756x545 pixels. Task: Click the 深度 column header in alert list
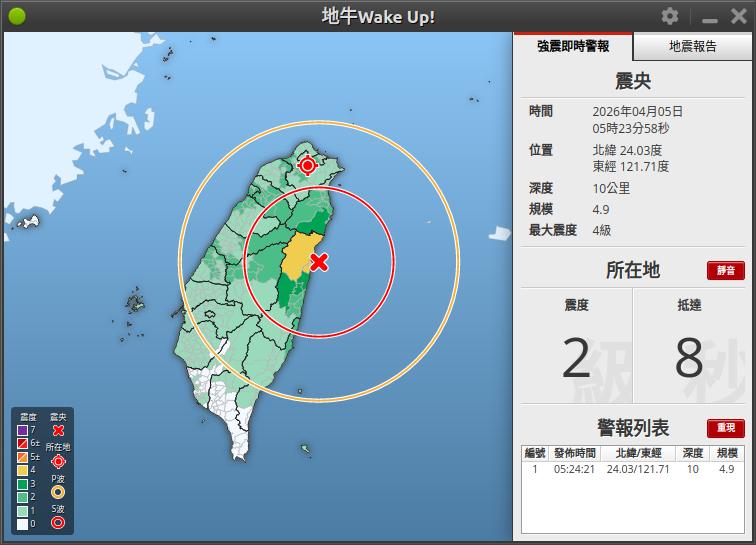693,453
